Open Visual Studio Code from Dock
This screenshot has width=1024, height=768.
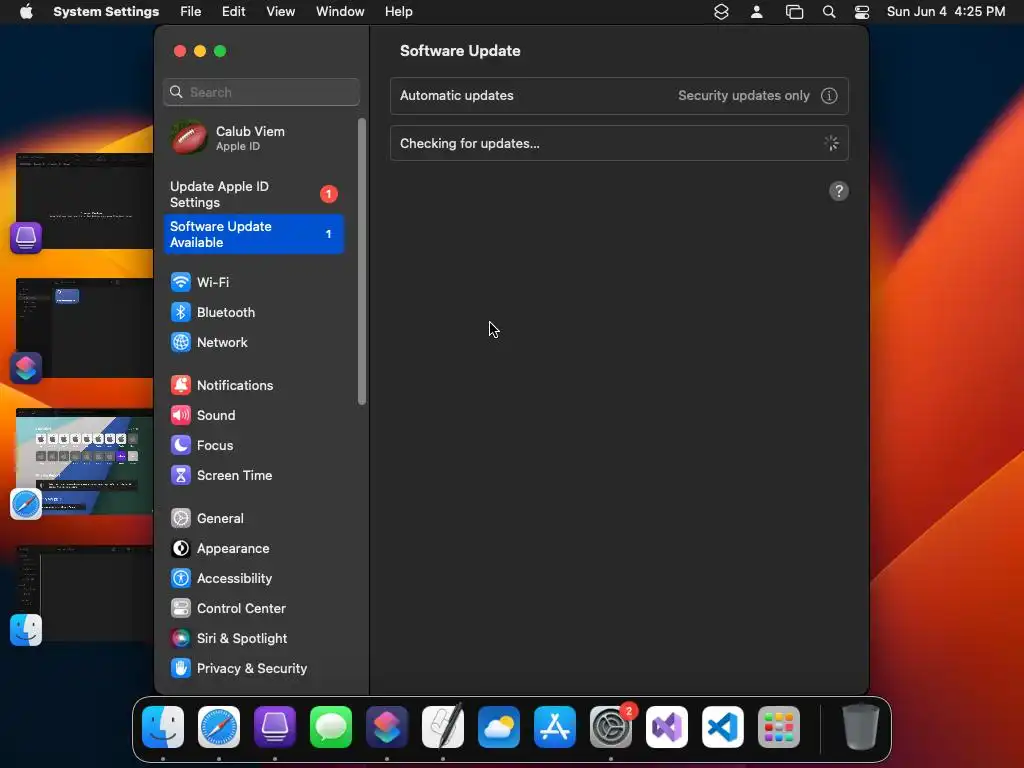[x=722, y=727]
